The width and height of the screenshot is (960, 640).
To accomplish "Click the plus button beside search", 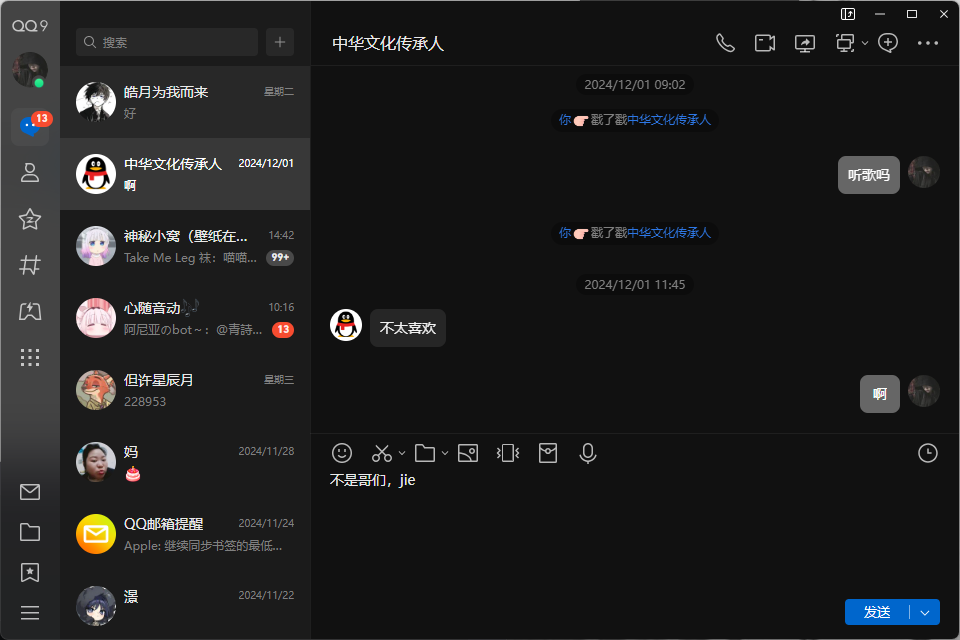I will 280,42.
